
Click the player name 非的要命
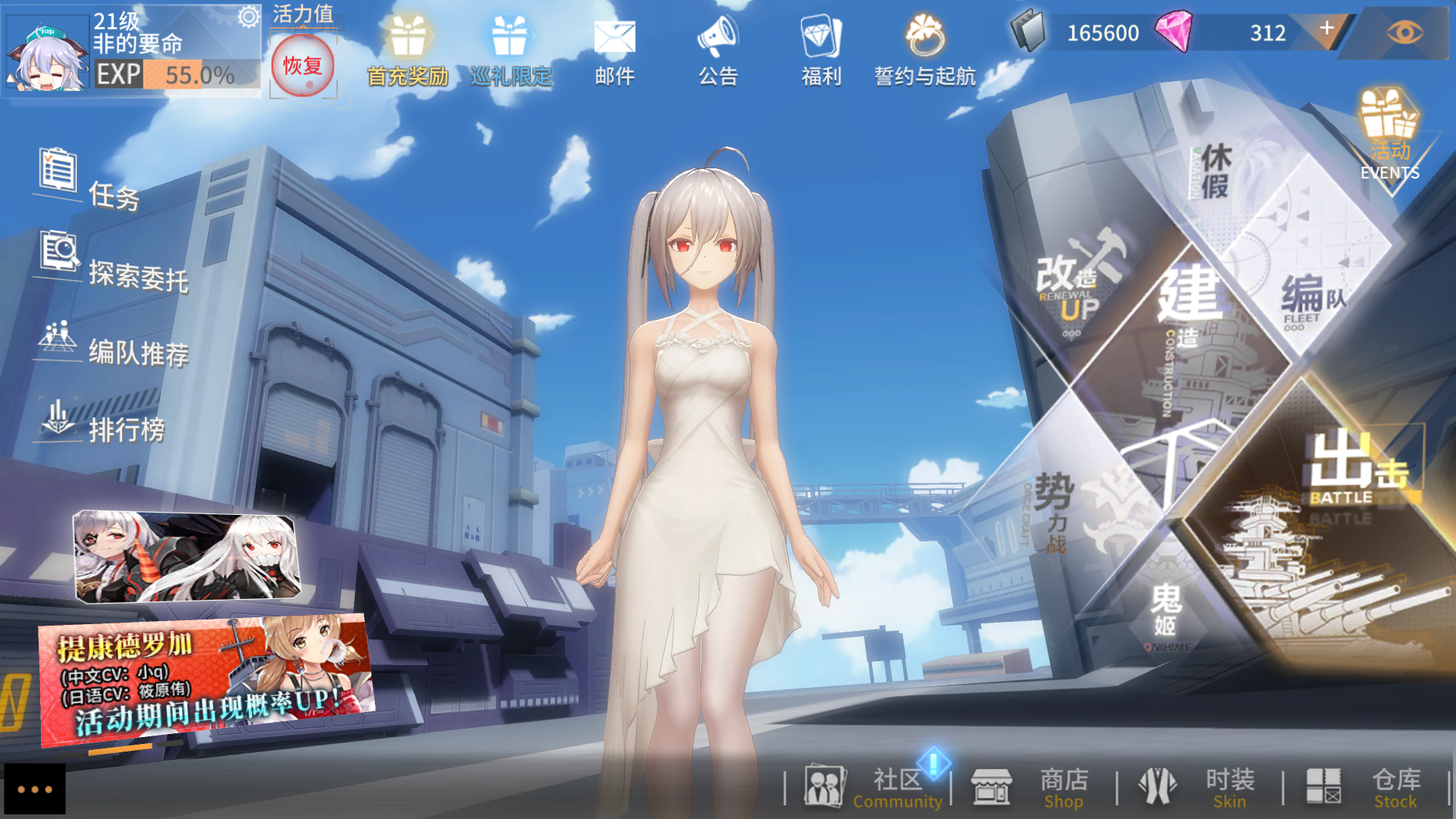click(138, 44)
